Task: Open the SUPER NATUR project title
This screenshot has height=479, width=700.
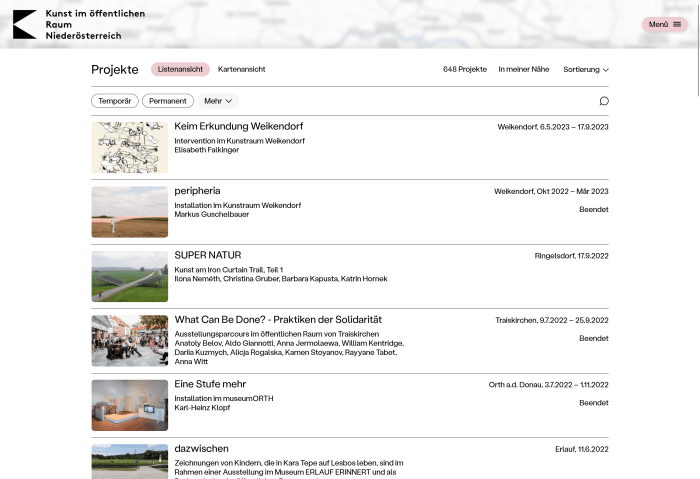Action: 207,255
